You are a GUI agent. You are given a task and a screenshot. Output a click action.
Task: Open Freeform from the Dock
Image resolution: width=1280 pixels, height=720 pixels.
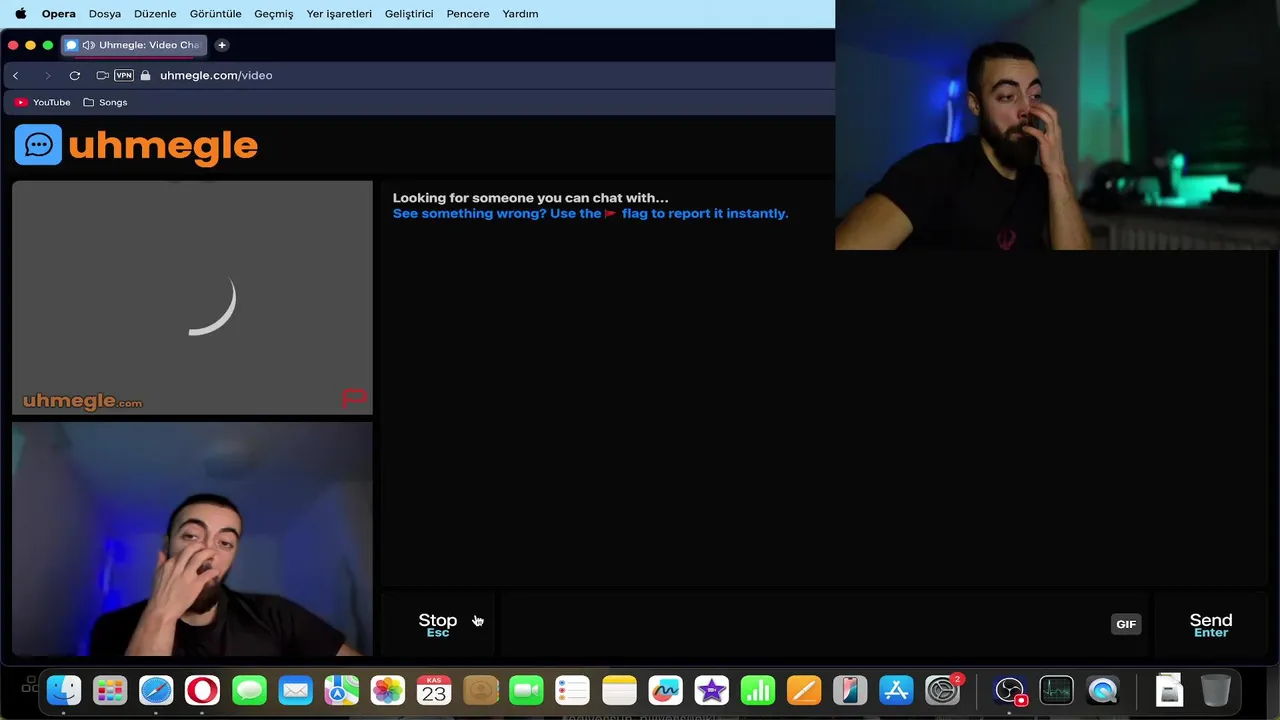point(665,690)
